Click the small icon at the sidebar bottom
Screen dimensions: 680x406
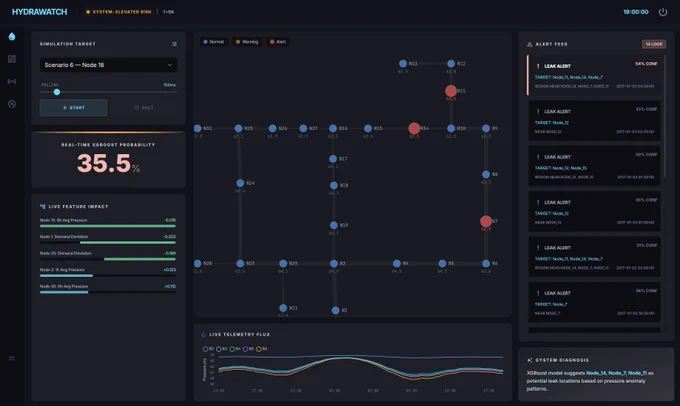[12, 358]
